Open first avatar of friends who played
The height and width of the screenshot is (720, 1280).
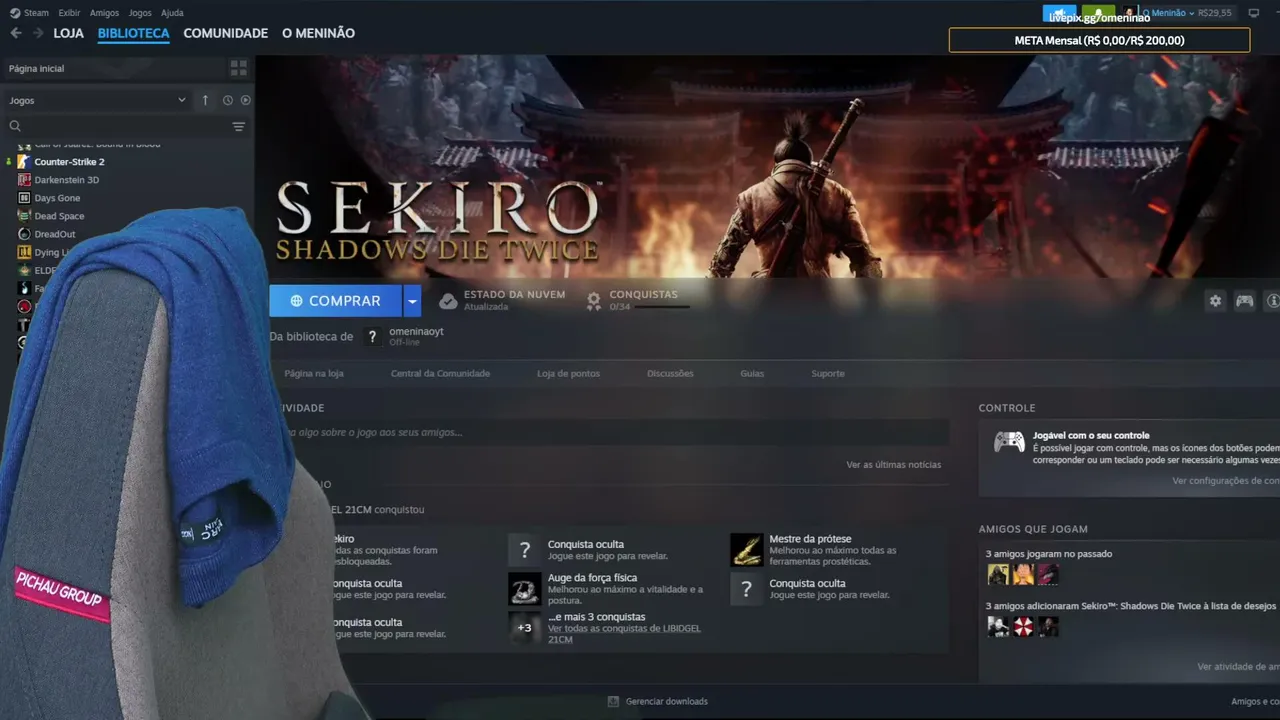(x=998, y=574)
